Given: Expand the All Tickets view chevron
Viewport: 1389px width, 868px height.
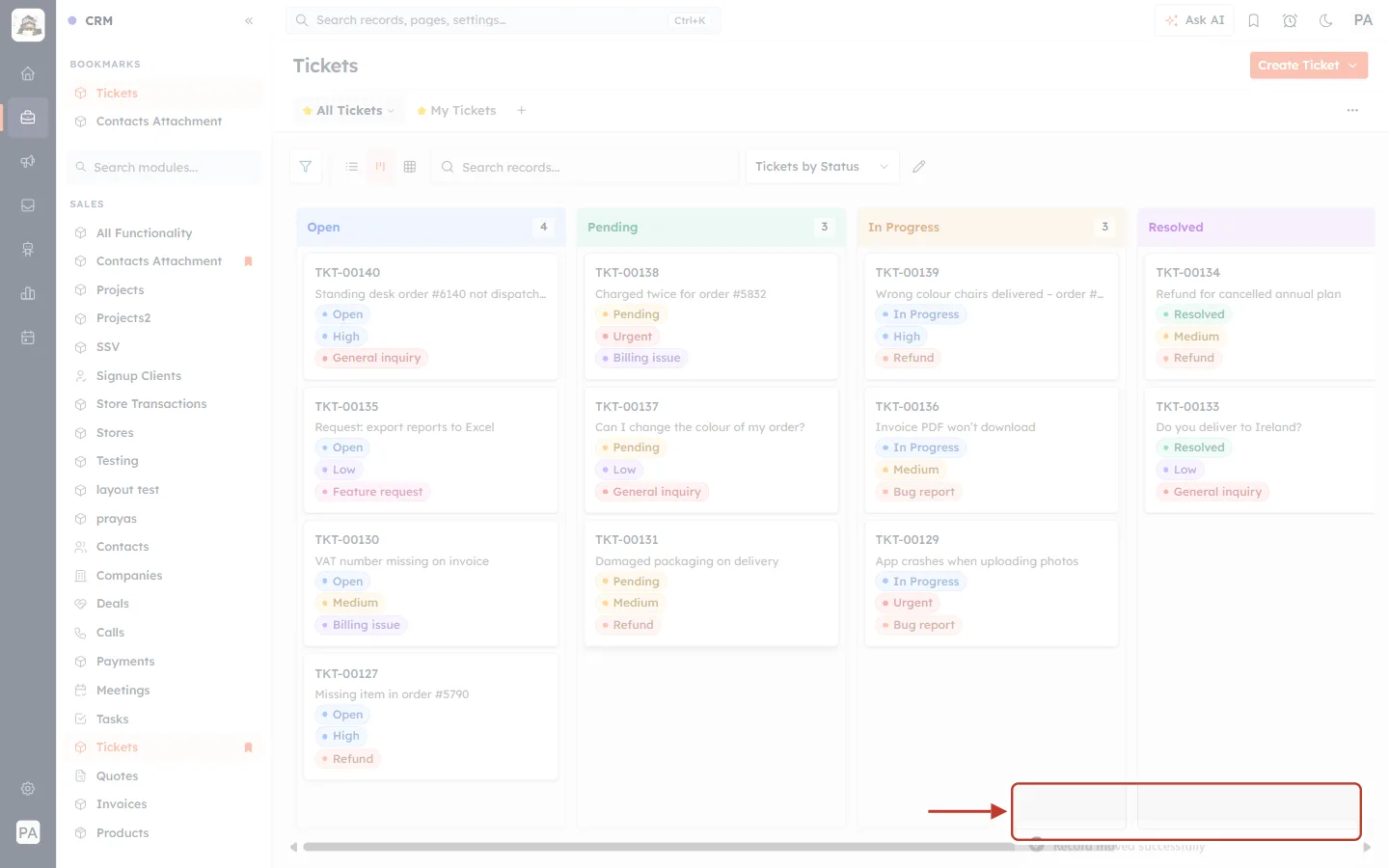Looking at the screenshot, I should (x=391, y=111).
